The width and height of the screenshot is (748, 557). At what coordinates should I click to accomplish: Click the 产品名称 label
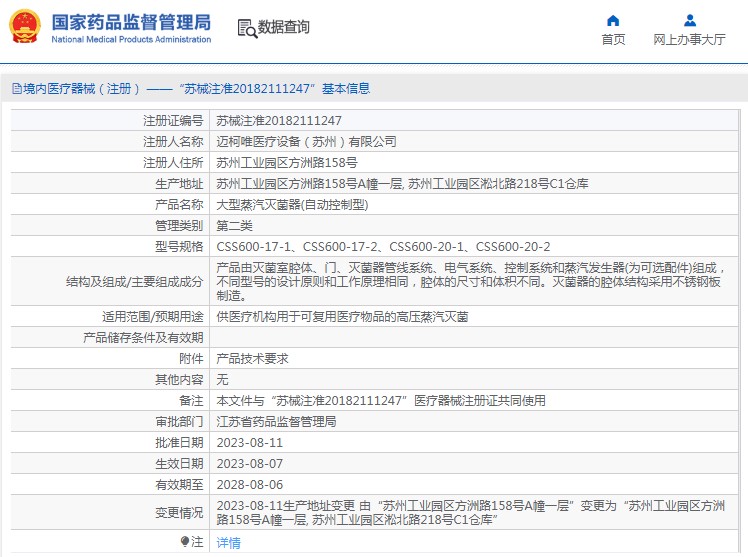click(x=179, y=205)
